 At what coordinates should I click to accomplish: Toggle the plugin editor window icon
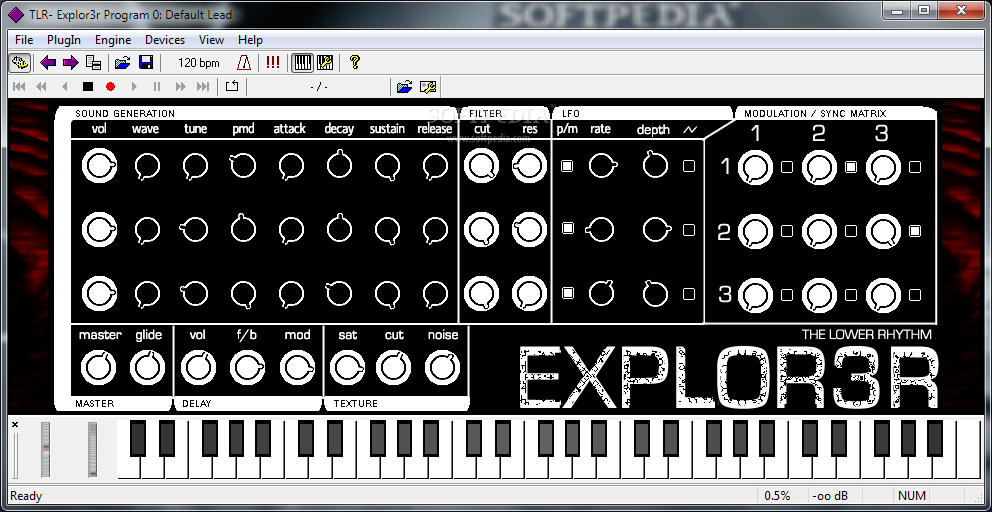20,63
